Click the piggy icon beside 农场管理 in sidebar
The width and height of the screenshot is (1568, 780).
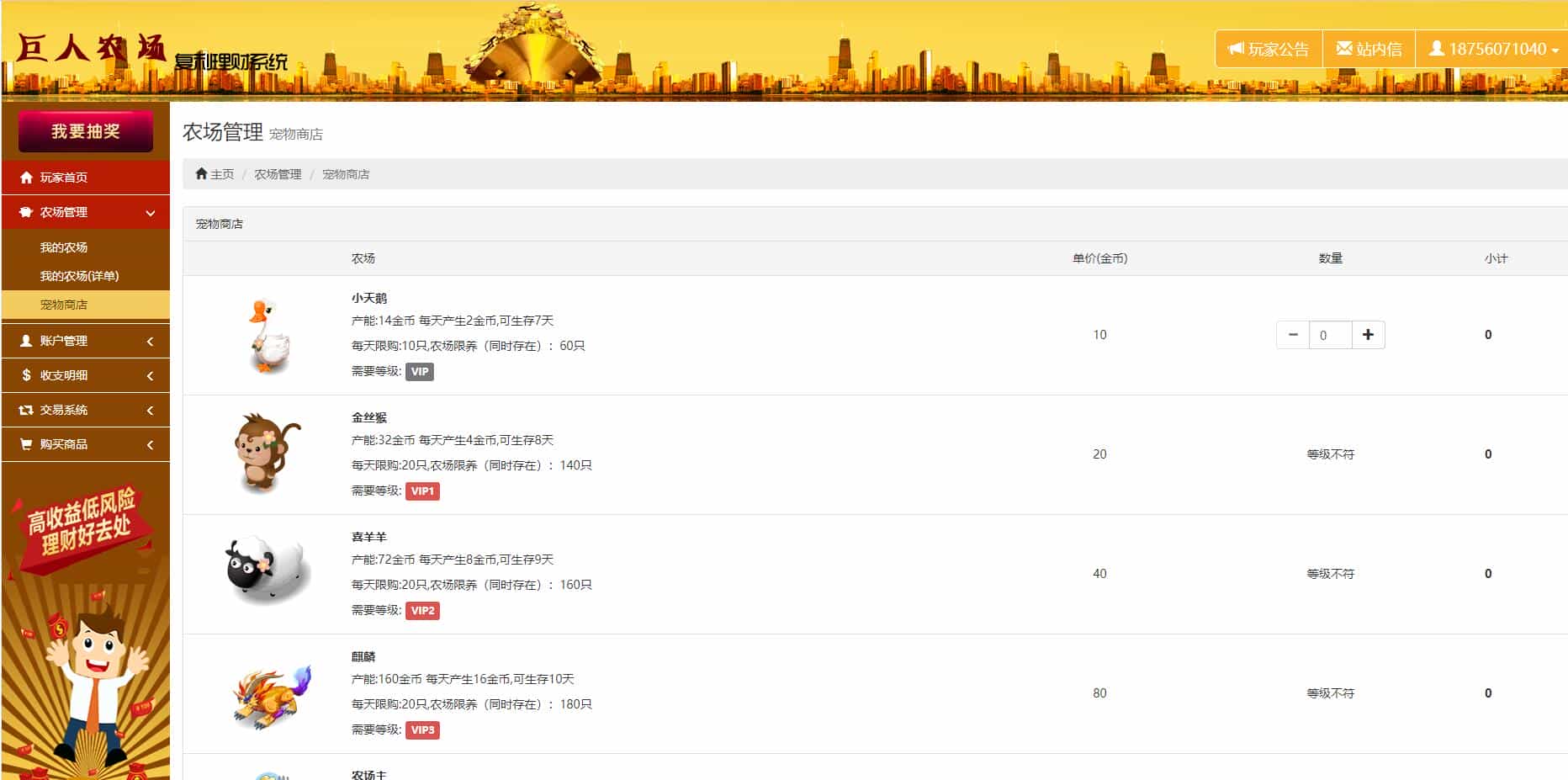coord(26,212)
